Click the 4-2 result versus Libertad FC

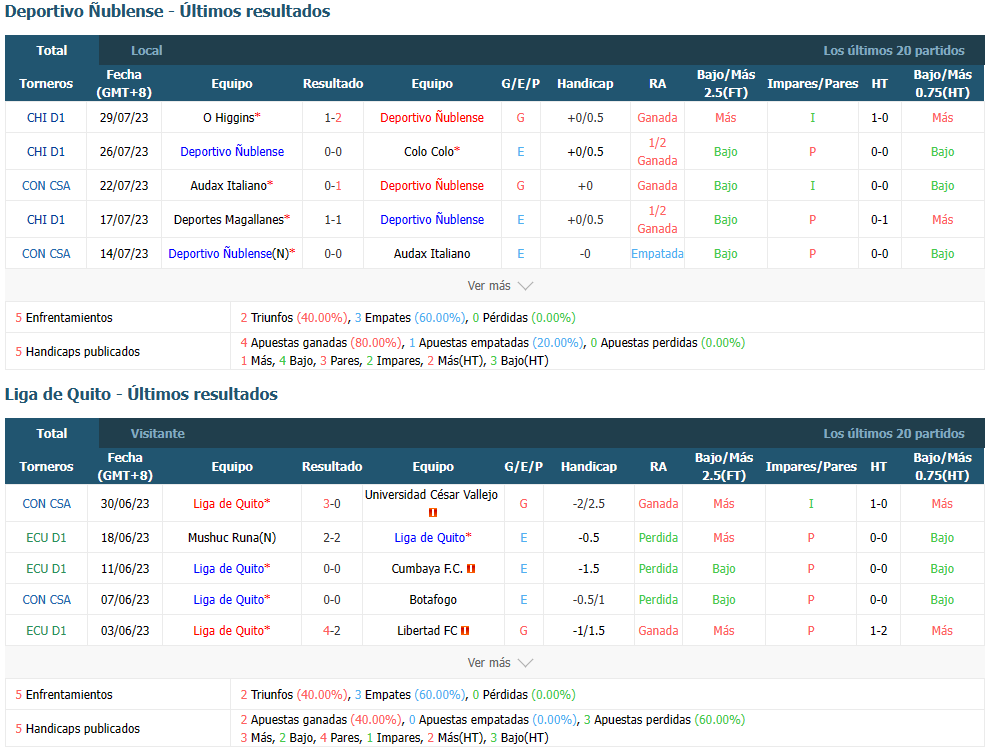tap(332, 631)
